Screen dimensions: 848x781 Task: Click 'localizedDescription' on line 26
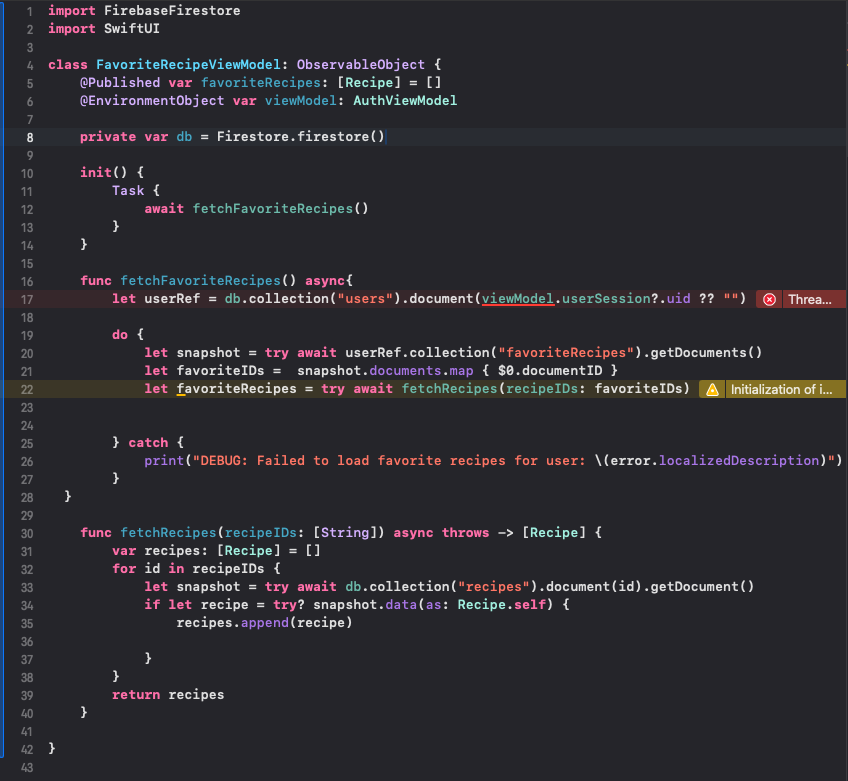[x=739, y=460]
